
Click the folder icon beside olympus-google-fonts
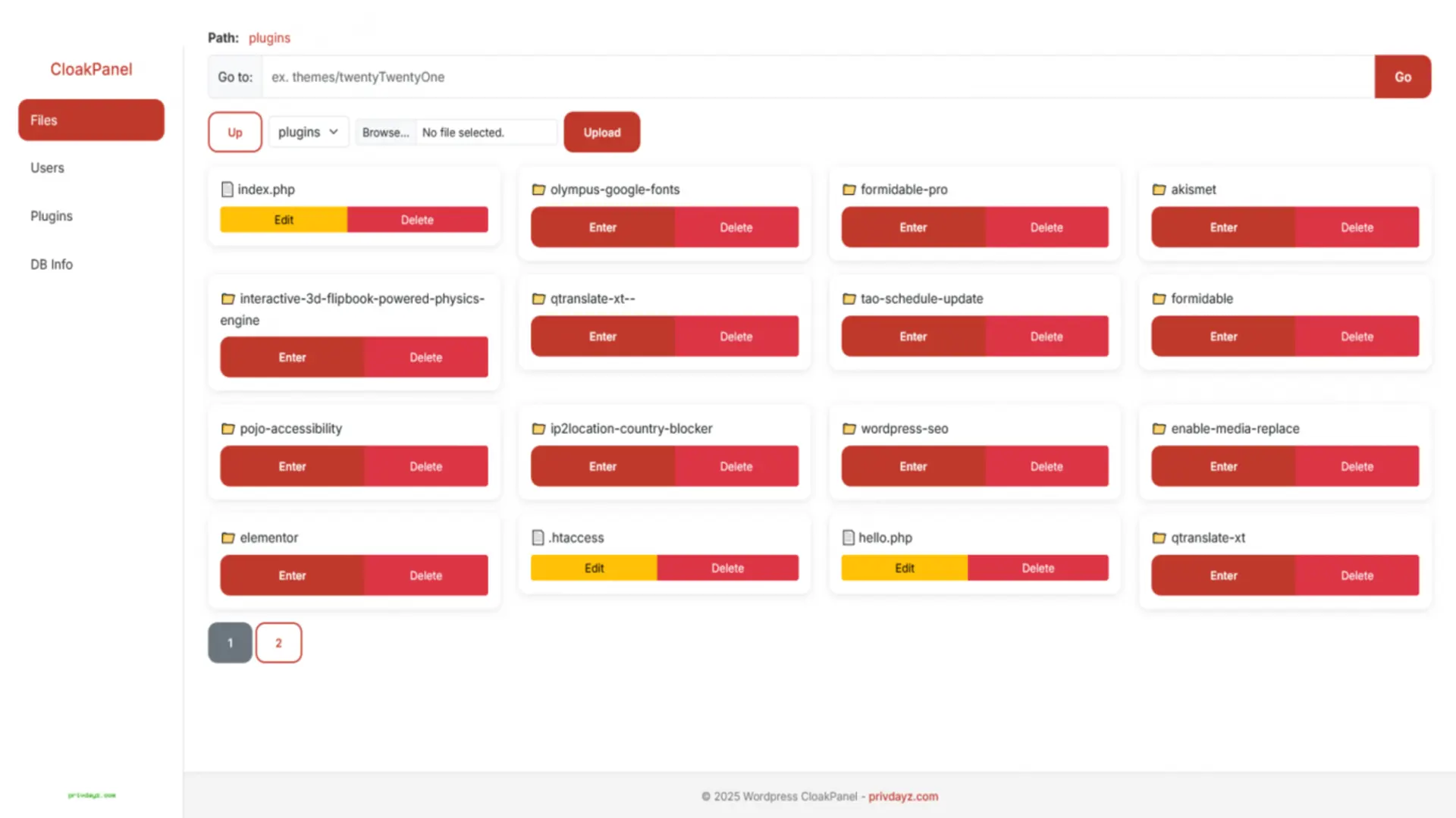tap(539, 190)
